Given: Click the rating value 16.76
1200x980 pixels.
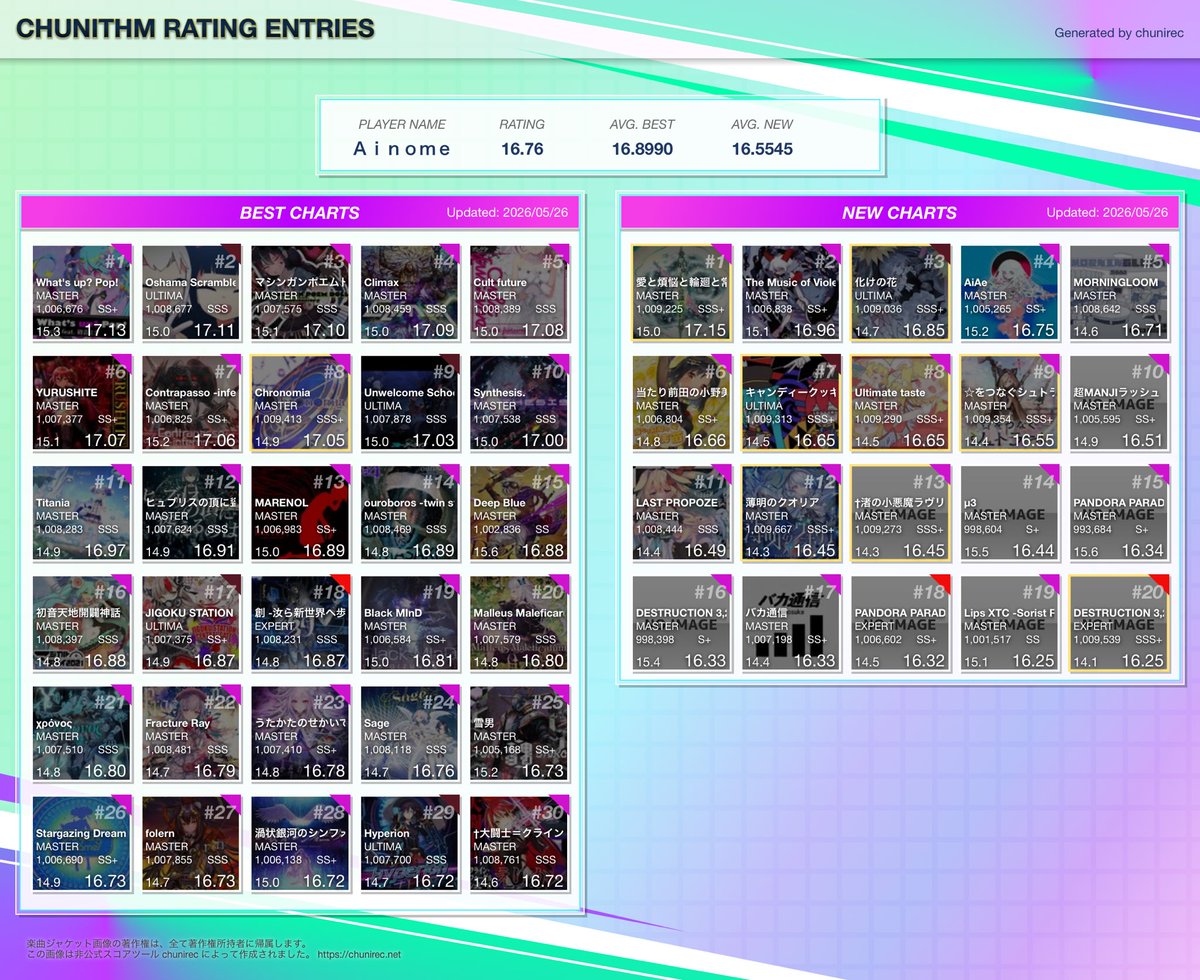Looking at the screenshot, I should pos(522,149).
